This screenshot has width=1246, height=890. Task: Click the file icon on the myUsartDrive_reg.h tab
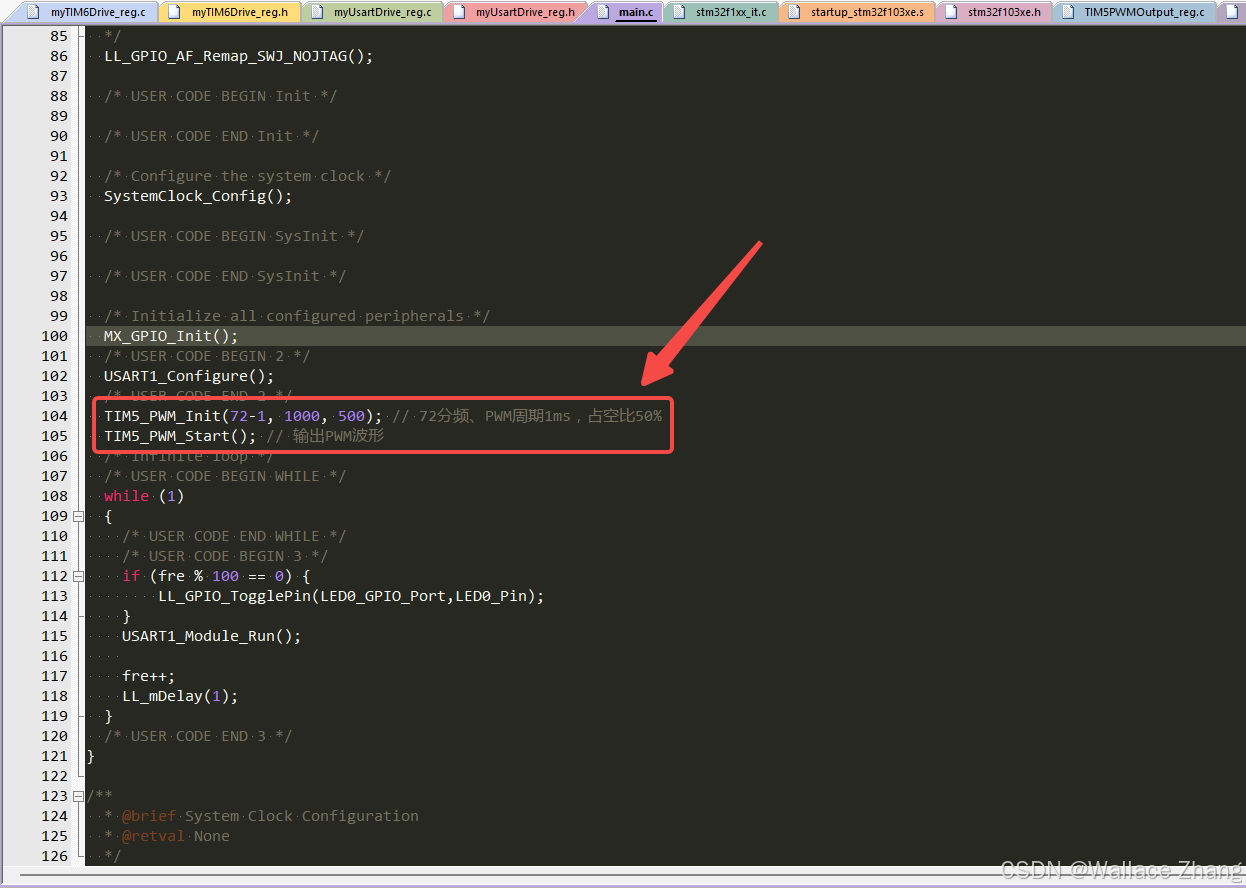click(460, 12)
